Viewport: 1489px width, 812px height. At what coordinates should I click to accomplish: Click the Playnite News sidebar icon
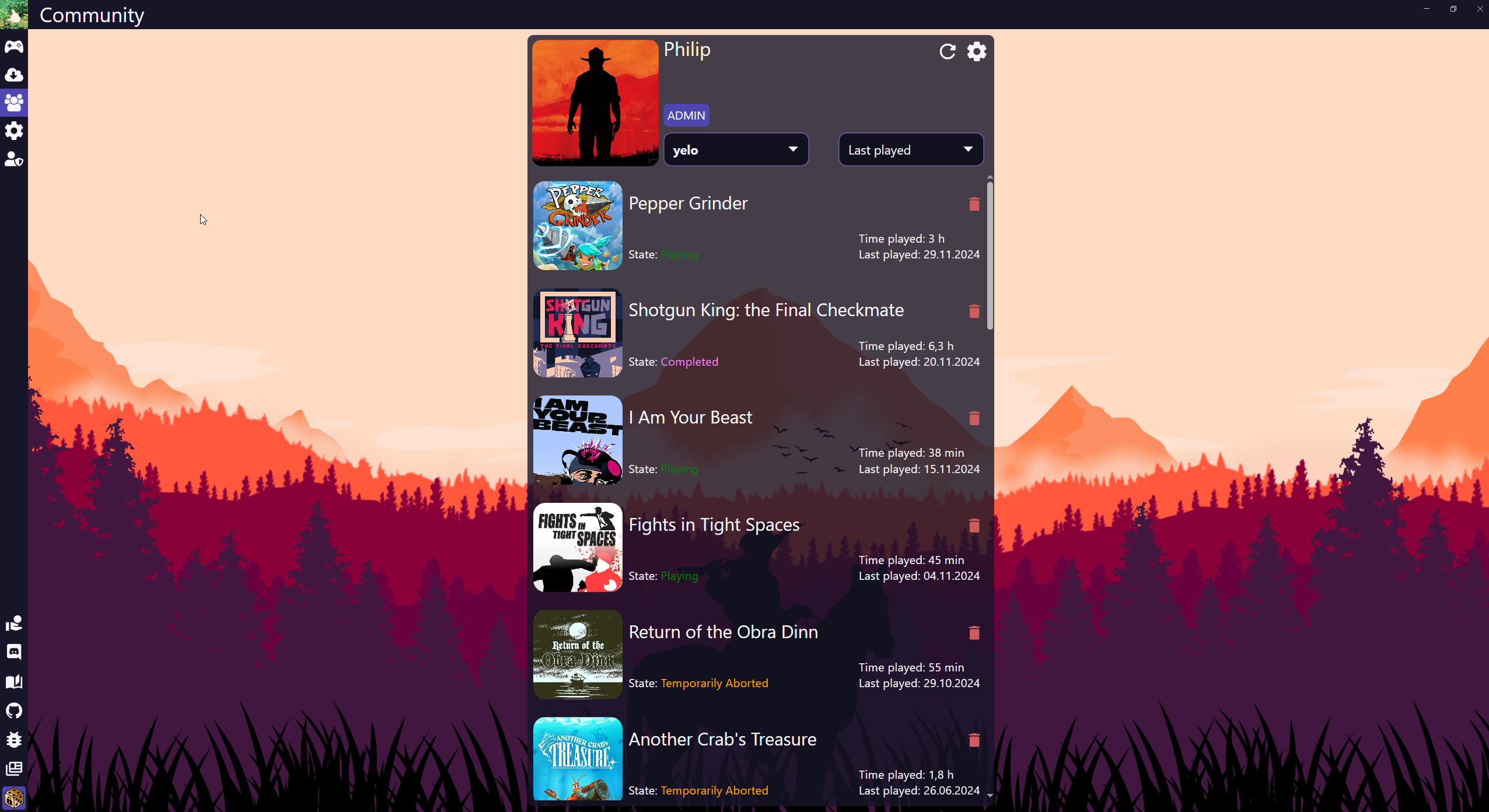click(x=14, y=769)
